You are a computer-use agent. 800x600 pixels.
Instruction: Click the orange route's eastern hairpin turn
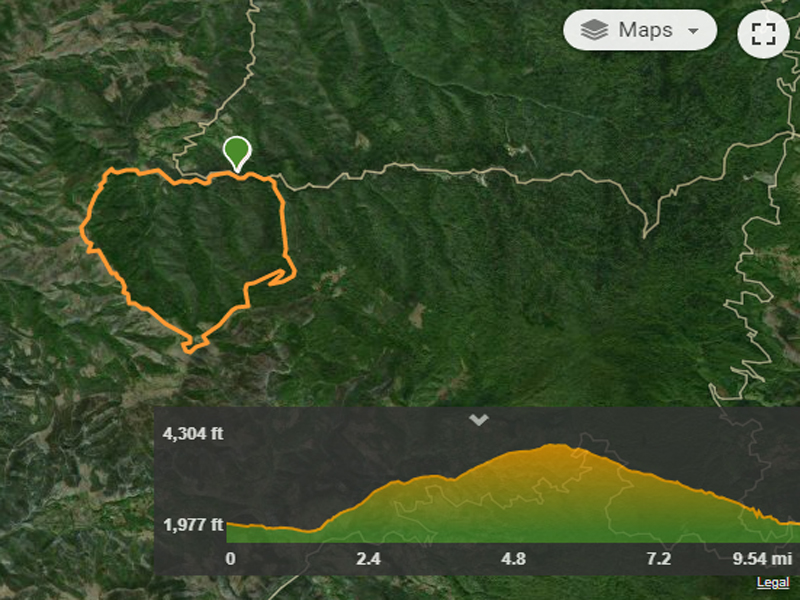[291, 273]
